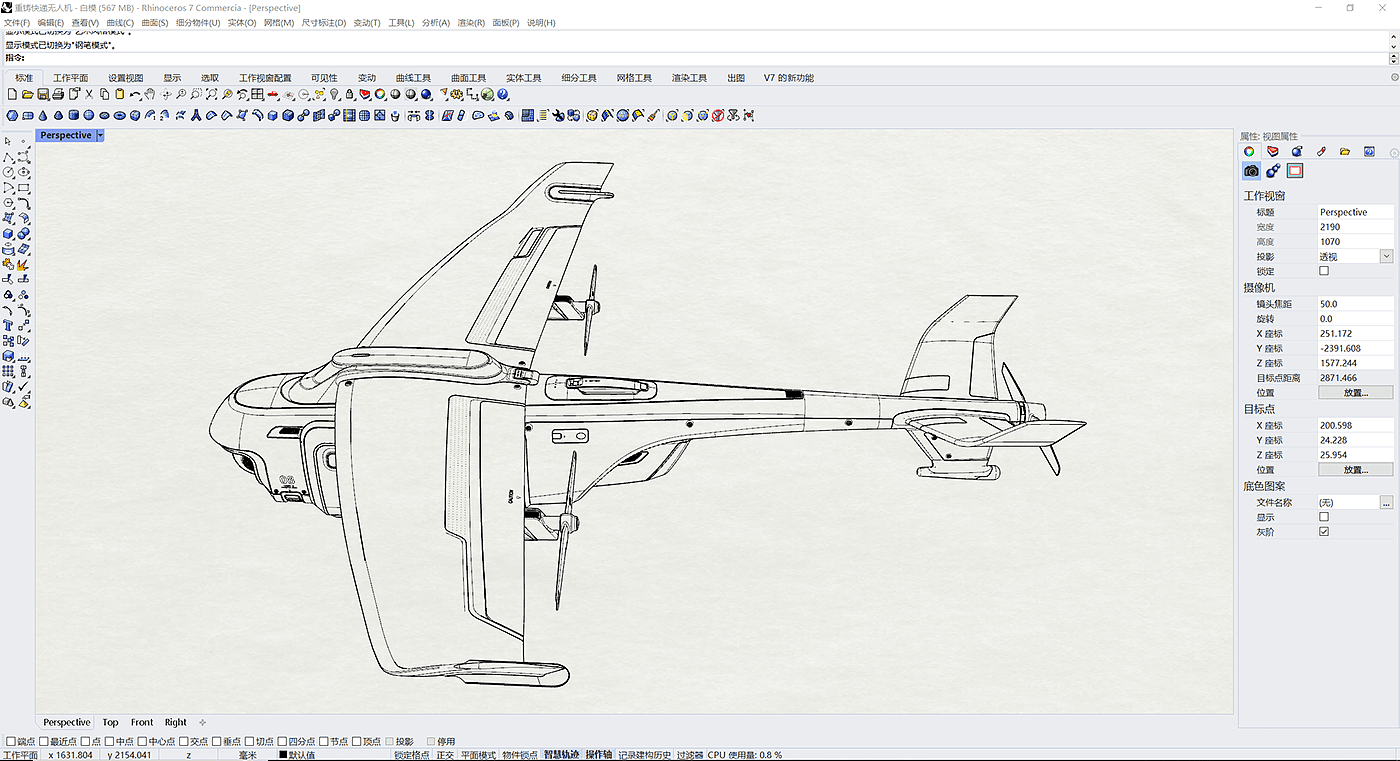Activate the Pan hand tool
This screenshot has height=761, width=1400.
tap(150, 95)
